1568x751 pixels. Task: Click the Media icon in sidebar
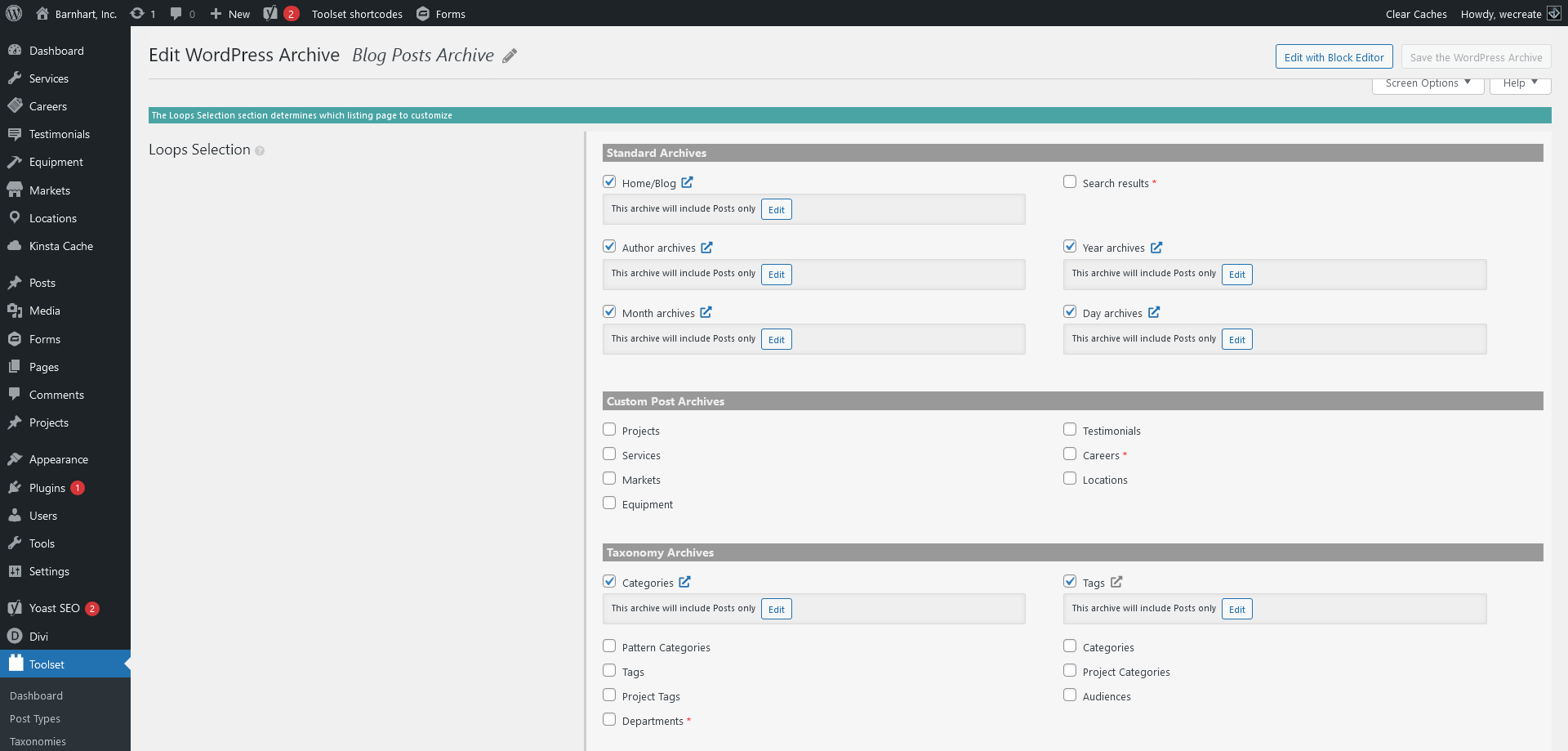tap(15, 311)
